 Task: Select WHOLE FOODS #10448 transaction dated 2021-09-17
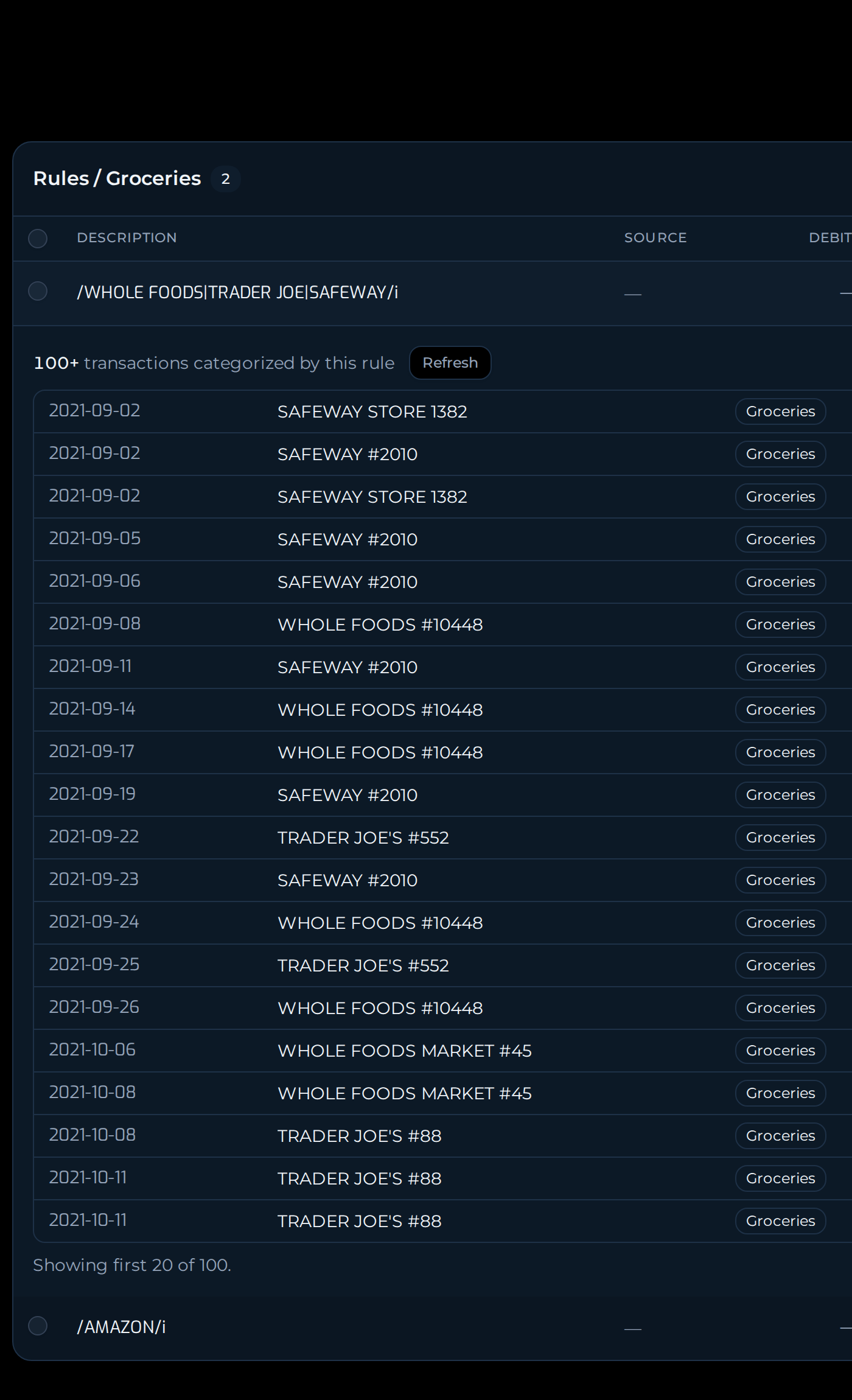coord(442,752)
